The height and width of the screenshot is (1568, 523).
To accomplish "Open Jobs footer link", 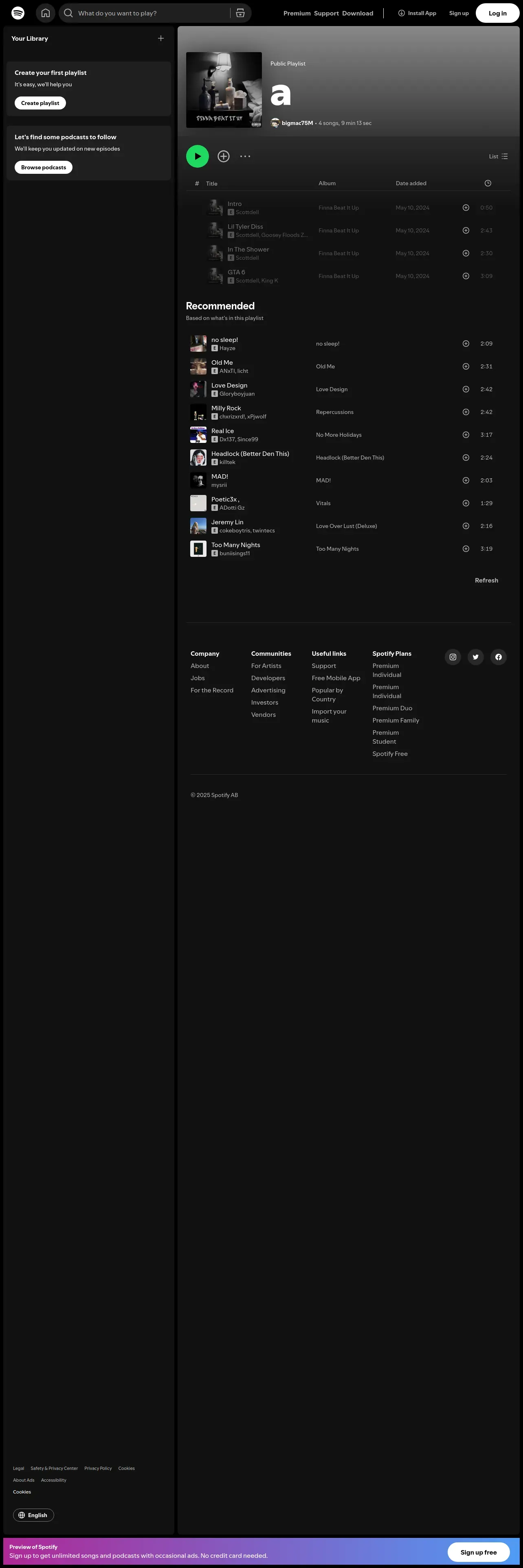I will [x=197, y=678].
